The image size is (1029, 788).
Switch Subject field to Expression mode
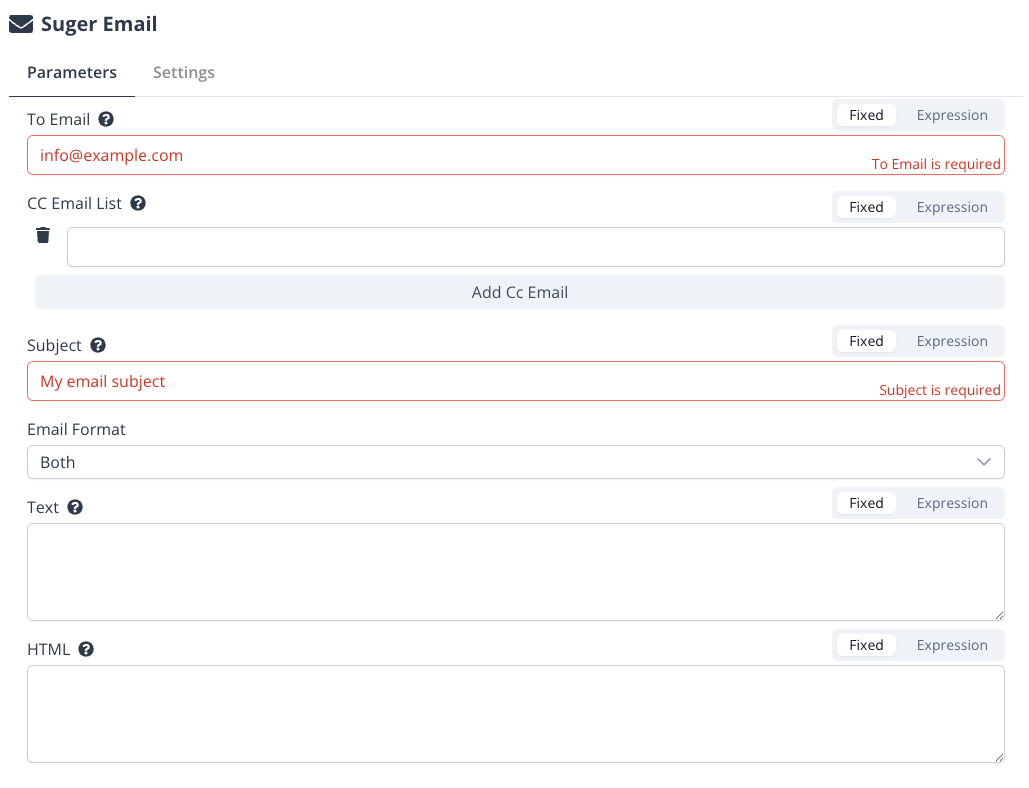coord(951,341)
